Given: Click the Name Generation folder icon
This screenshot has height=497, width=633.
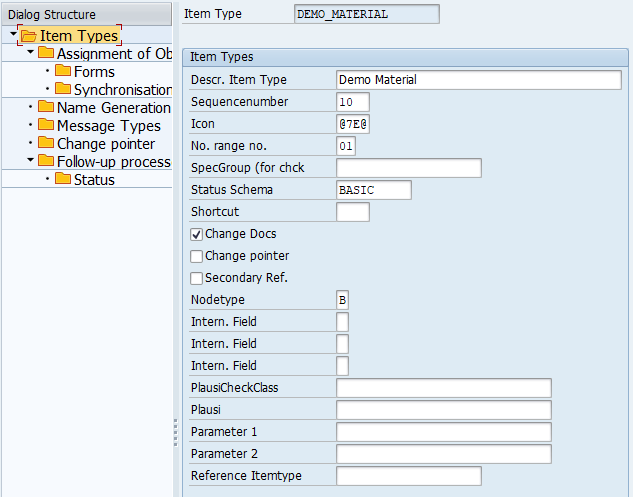Looking at the screenshot, I should point(46,108).
